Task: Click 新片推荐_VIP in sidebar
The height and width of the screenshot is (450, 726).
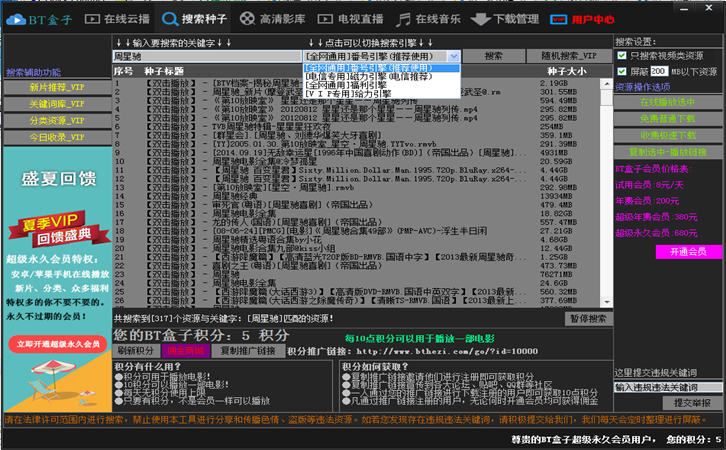Action: click(57, 88)
